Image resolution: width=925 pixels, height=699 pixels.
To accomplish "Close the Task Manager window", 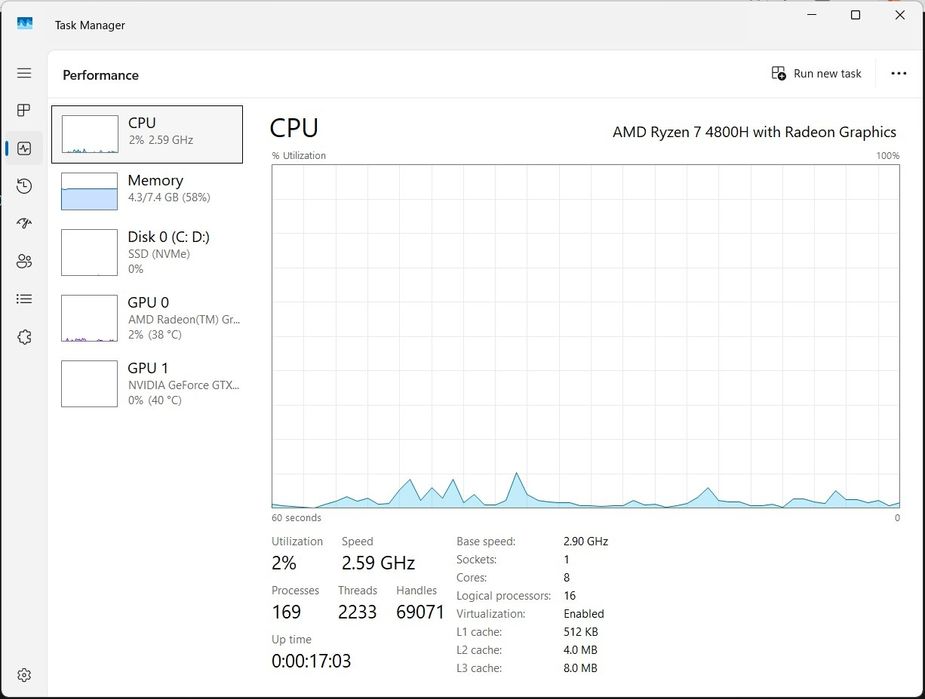I will [900, 15].
